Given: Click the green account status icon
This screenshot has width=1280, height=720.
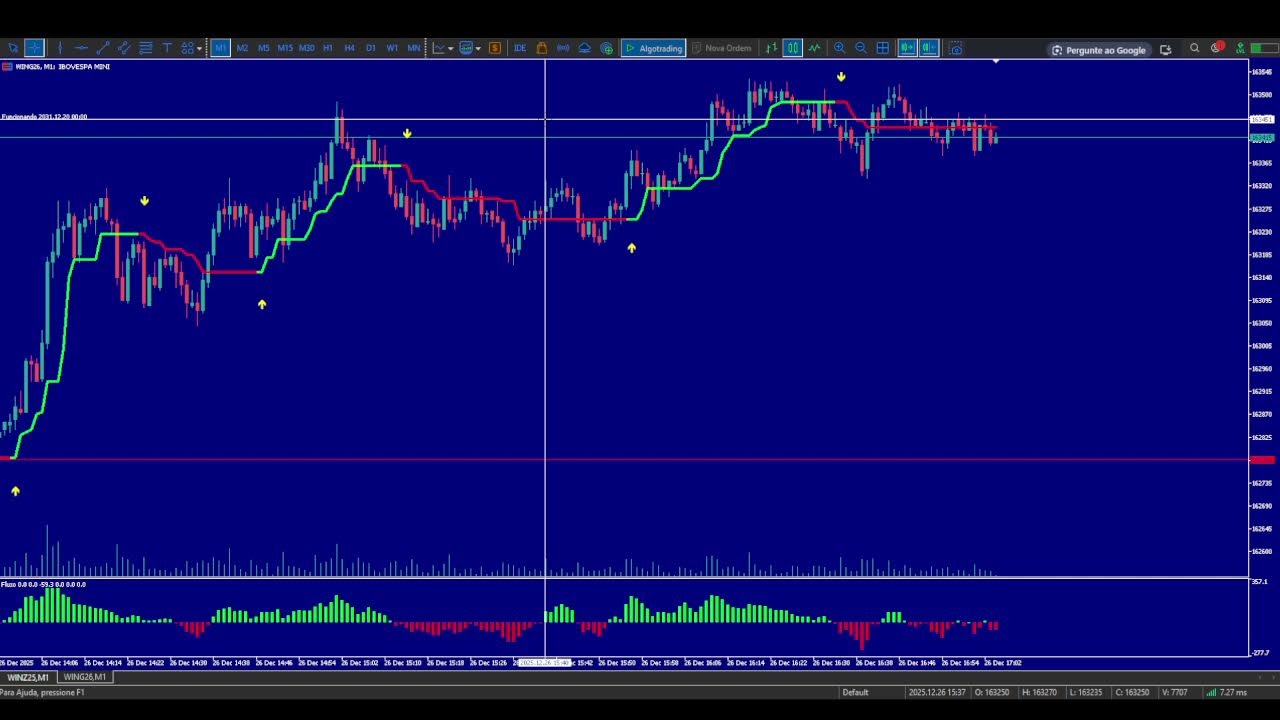Looking at the screenshot, I should (1240, 48).
